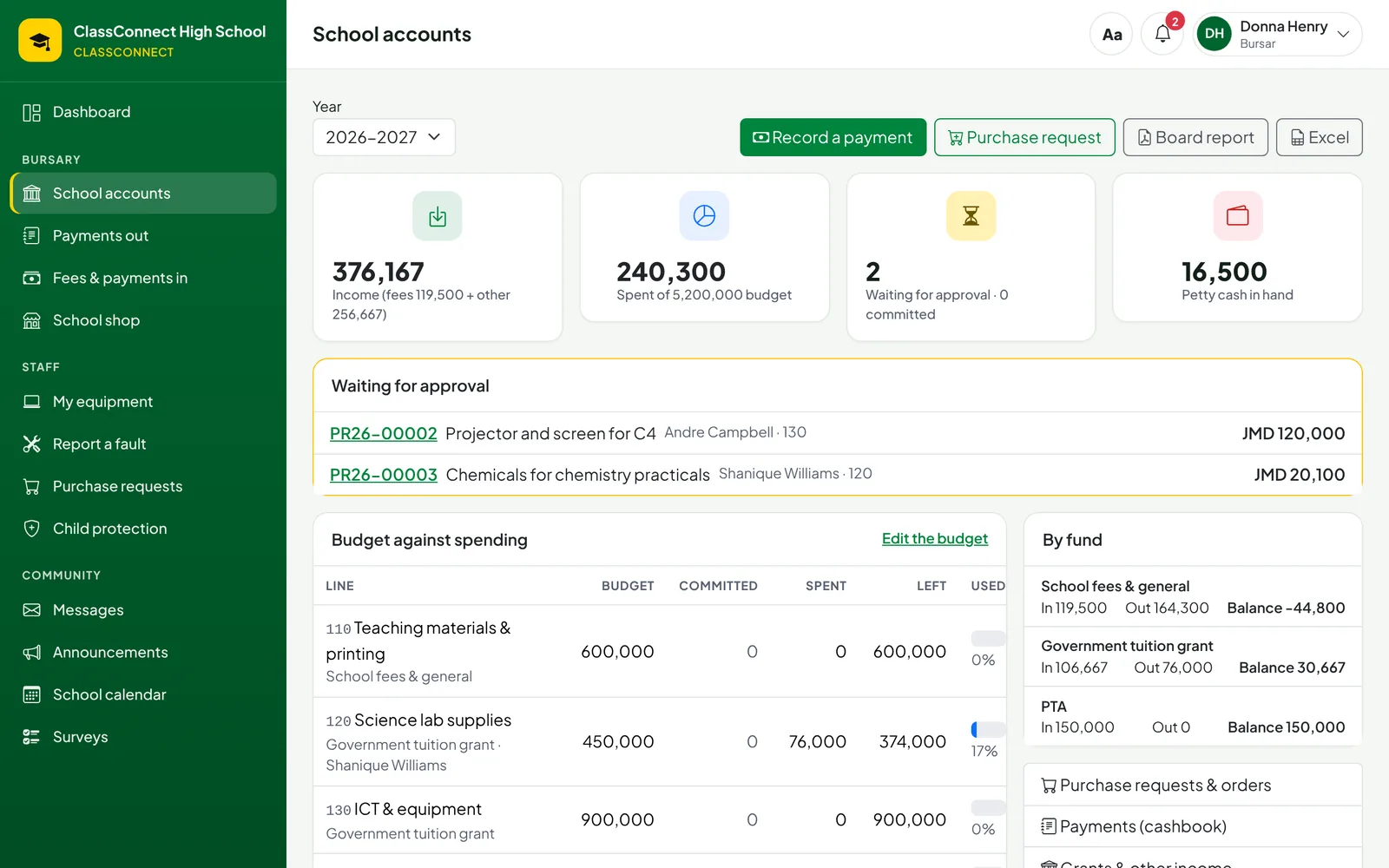Click the Messages envelope icon

32,610
